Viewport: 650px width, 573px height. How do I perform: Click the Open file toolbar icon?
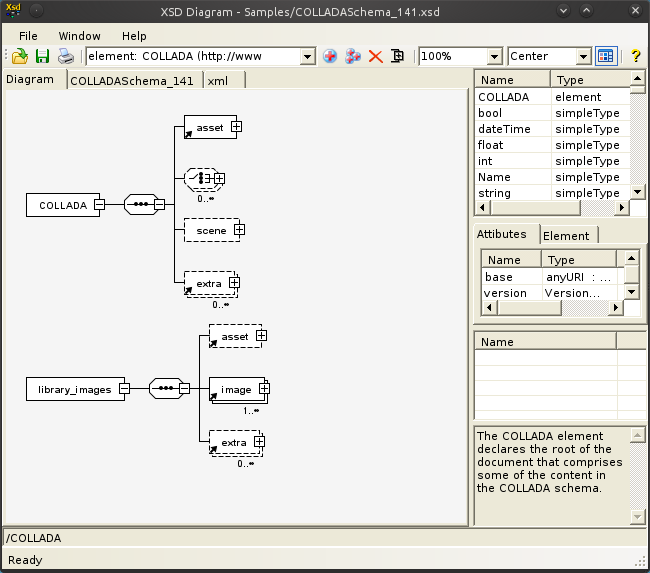19,56
